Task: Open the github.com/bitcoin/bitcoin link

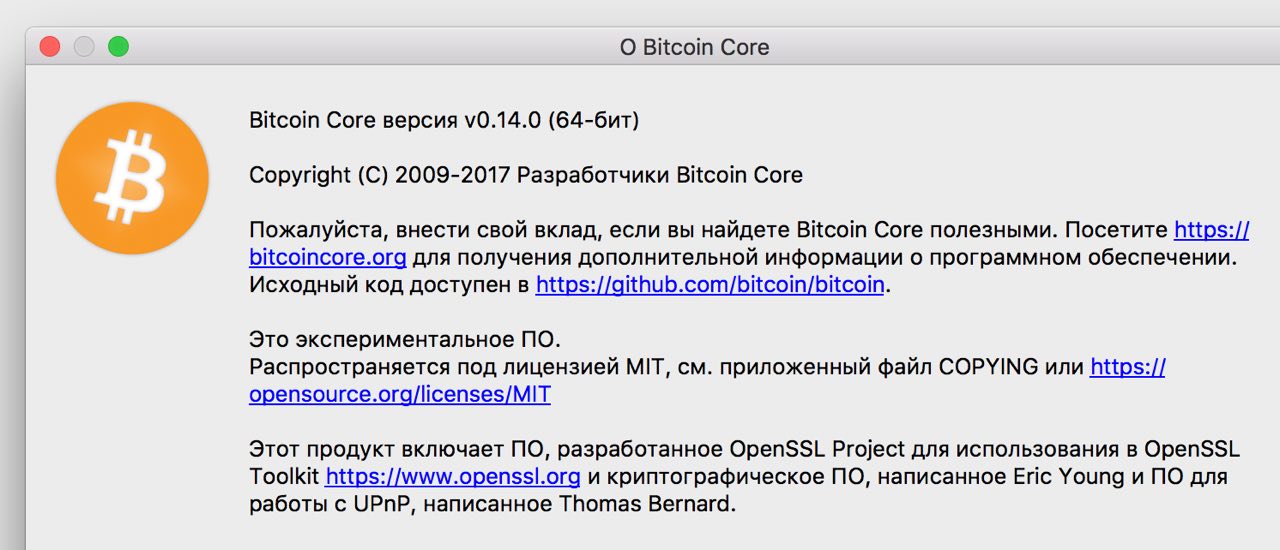Action: [x=710, y=284]
